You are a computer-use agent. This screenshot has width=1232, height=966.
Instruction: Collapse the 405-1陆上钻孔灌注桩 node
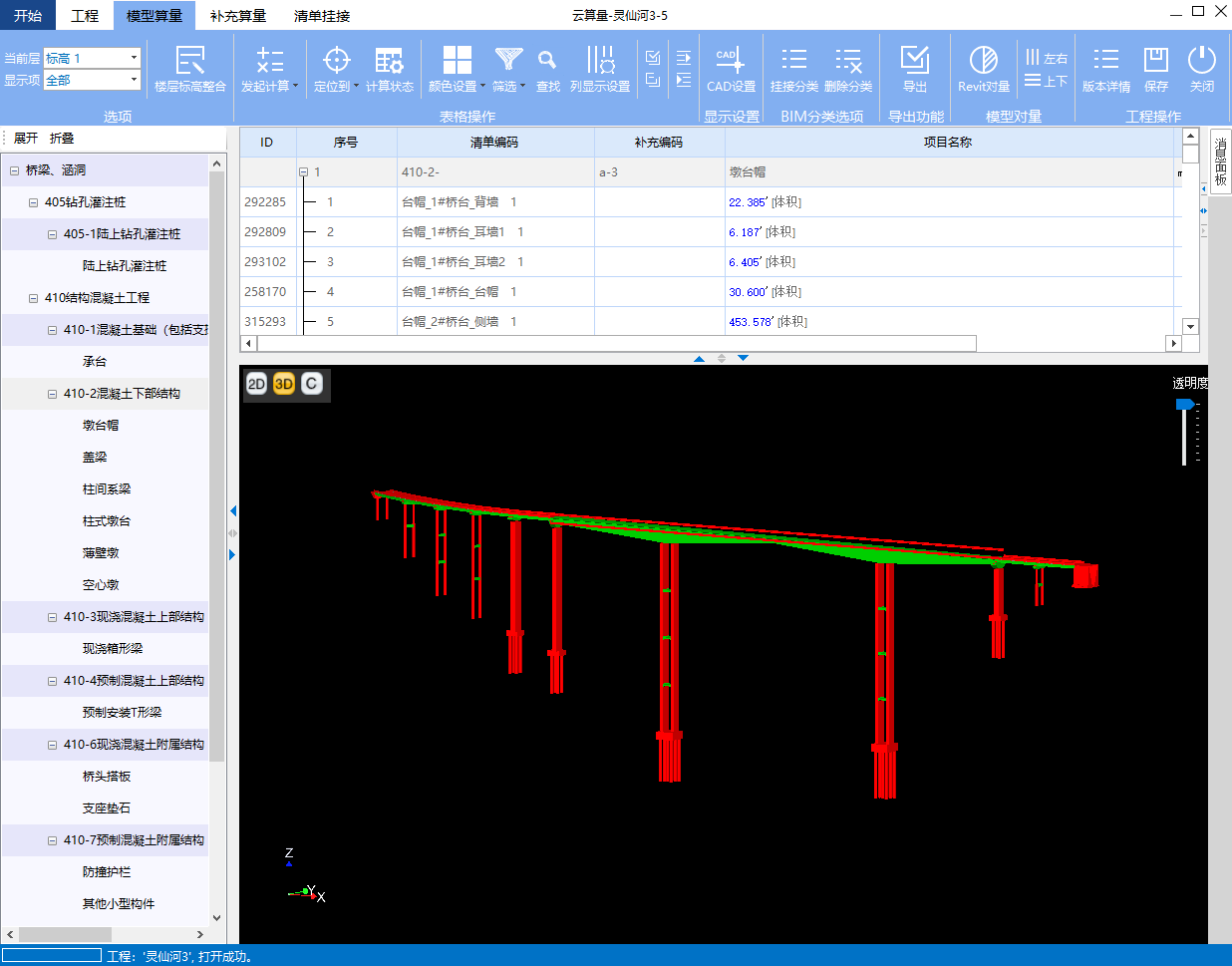(x=52, y=234)
